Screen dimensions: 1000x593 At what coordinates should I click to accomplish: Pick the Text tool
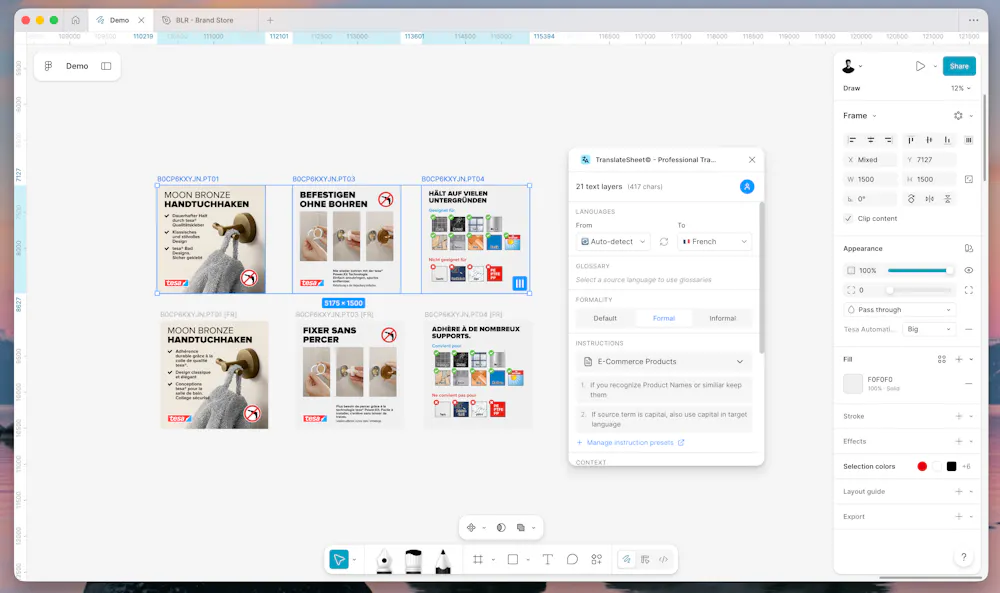(x=548, y=560)
